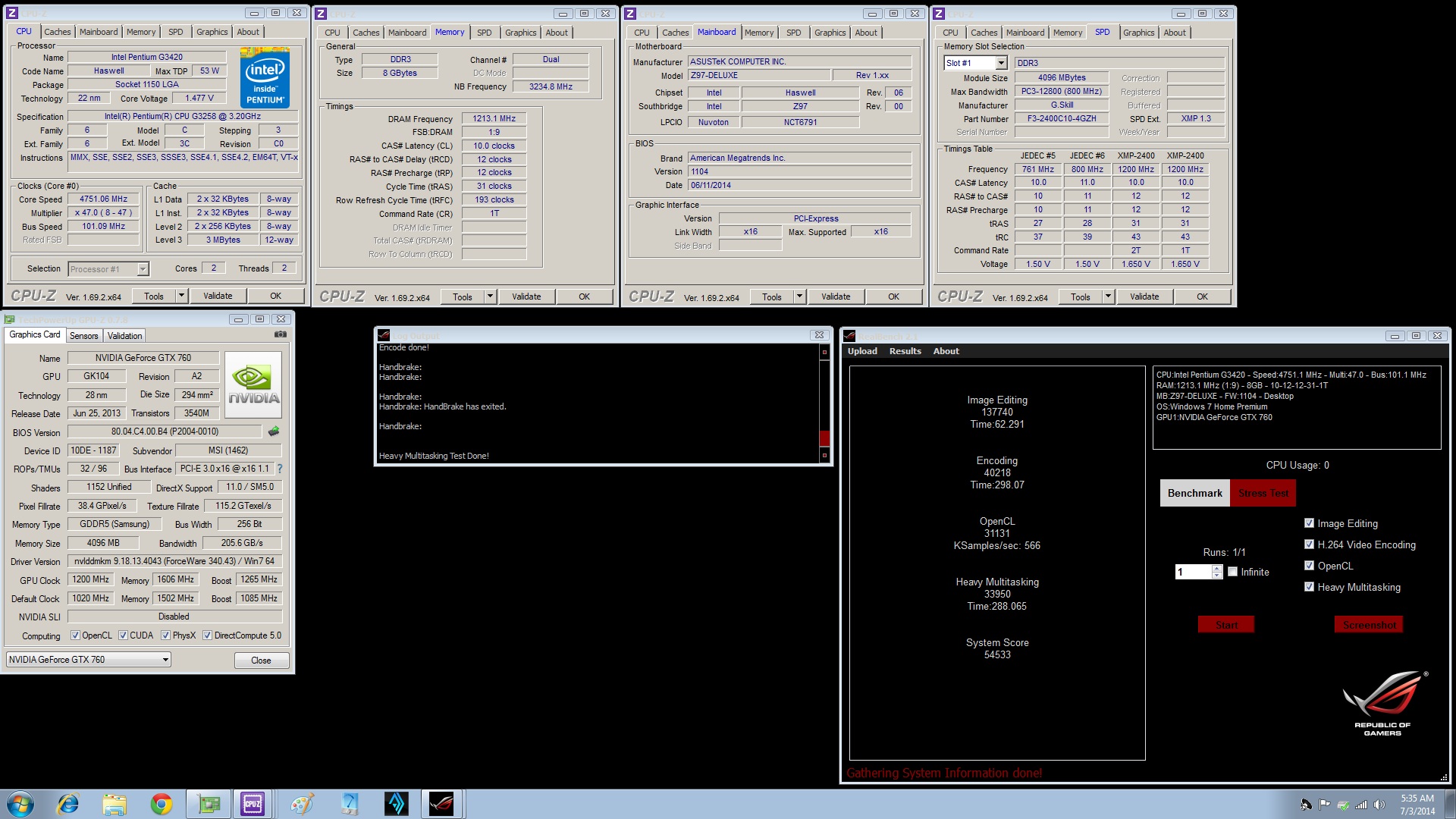Viewport: 1456px width, 819px height.
Task: Click the GPU-Z window title icon
Action: coord(10,319)
